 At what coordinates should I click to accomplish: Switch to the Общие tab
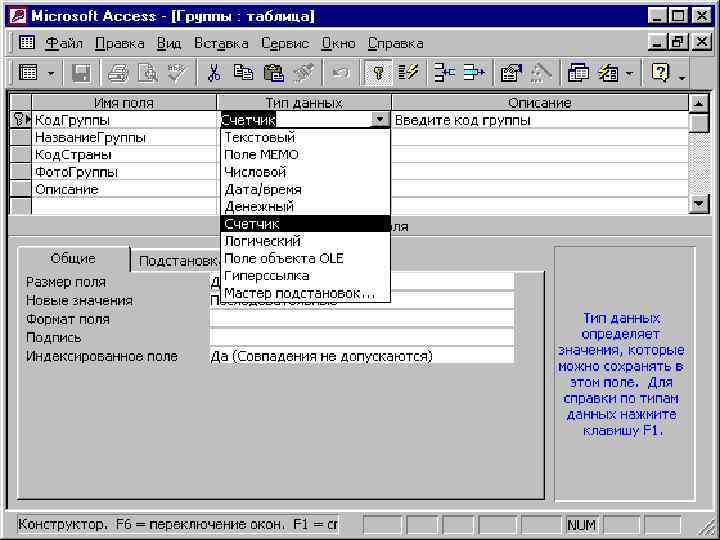coord(73,259)
